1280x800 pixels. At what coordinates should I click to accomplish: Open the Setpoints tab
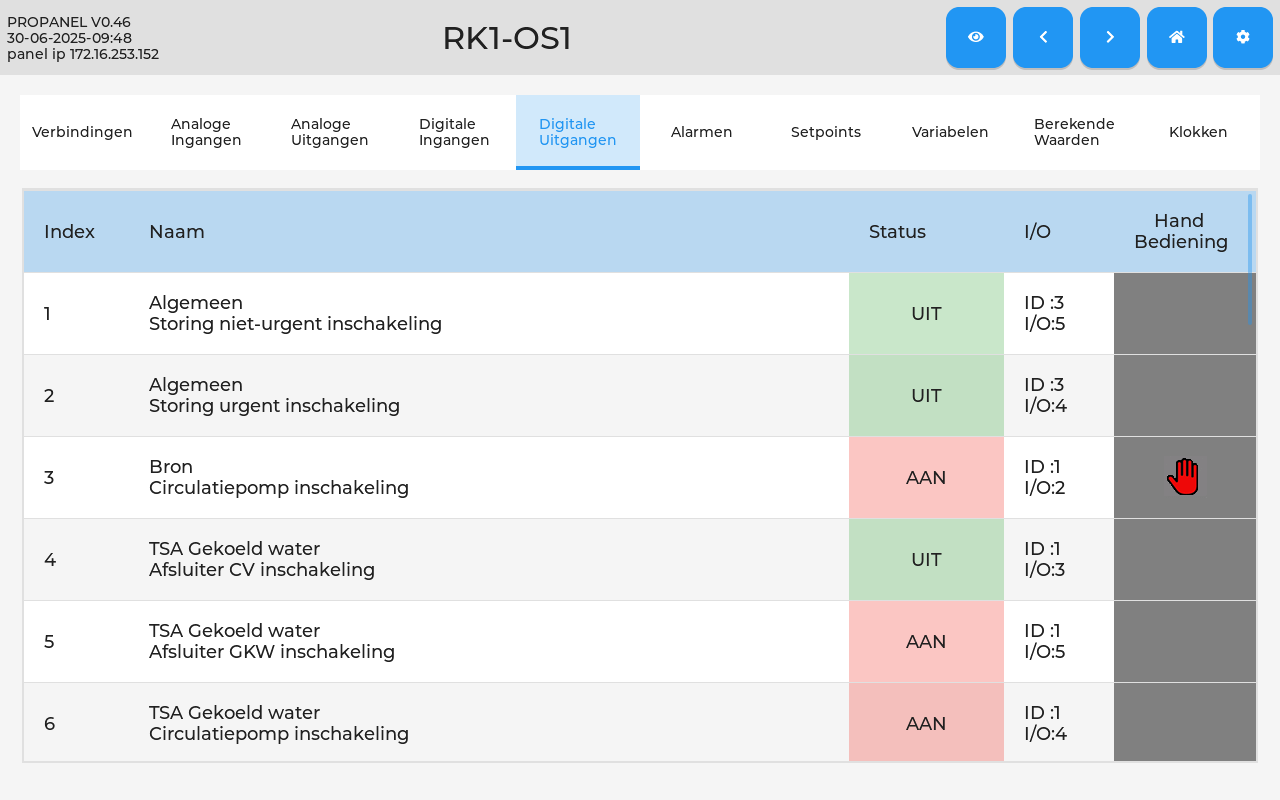826,132
